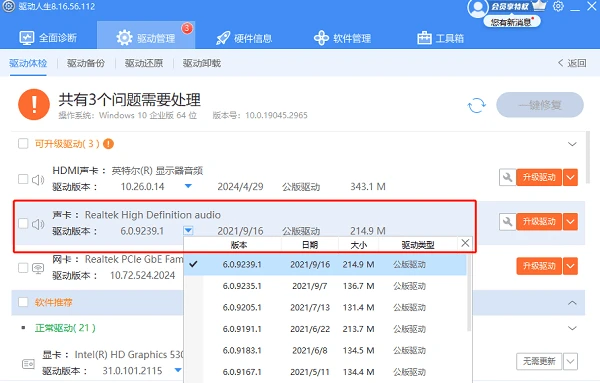Open the 工具箱 tab
Viewport: 600px width, 383px height.
(440, 38)
